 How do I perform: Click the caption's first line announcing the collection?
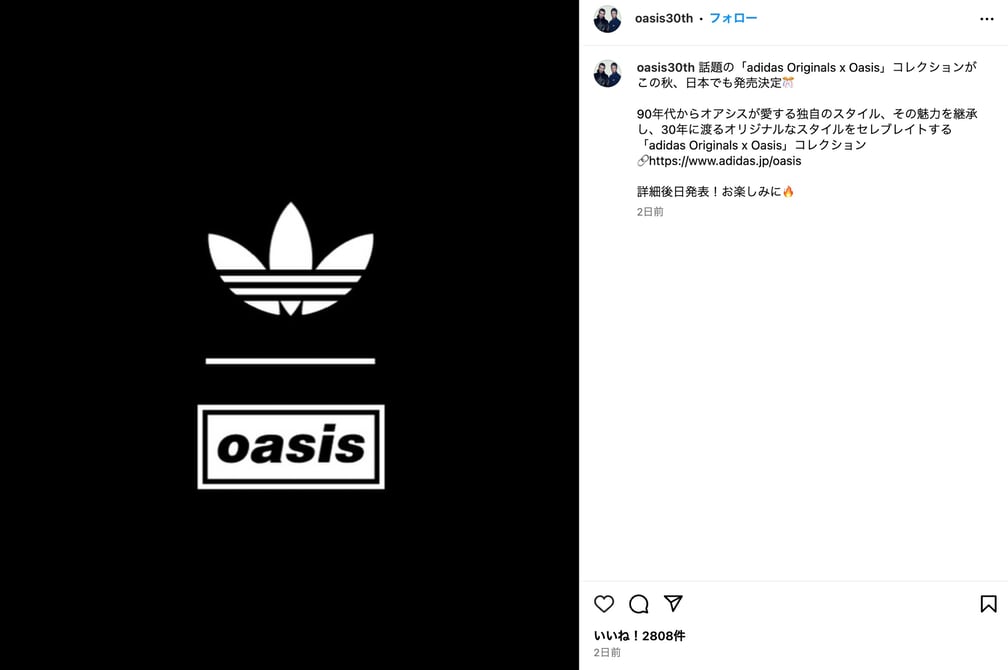click(x=837, y=67)
